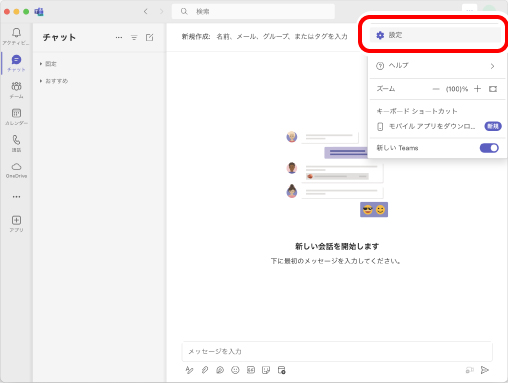Open the emoji picker icon
This screenshot has height=383, width=508.
pos(235,370)
